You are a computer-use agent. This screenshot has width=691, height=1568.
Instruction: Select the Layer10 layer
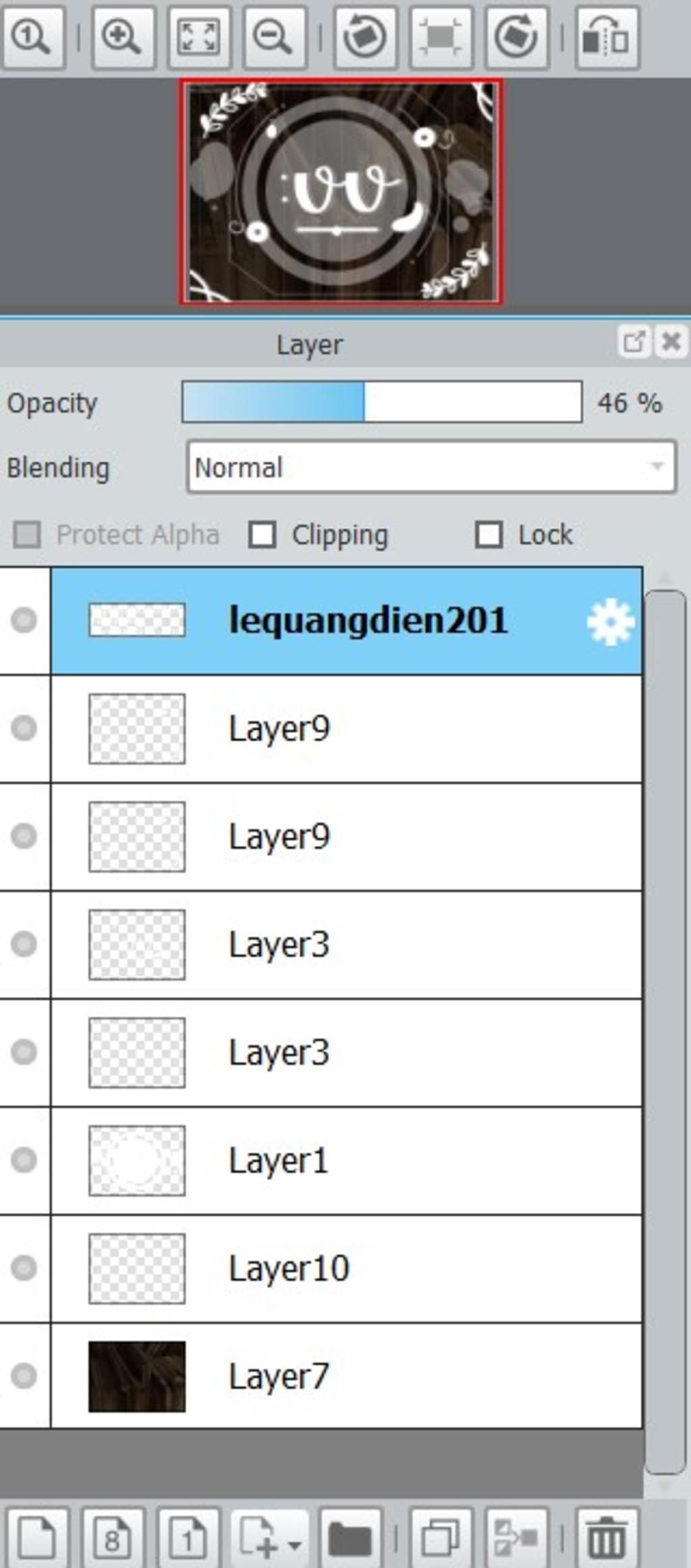[x=346, y=1268]
